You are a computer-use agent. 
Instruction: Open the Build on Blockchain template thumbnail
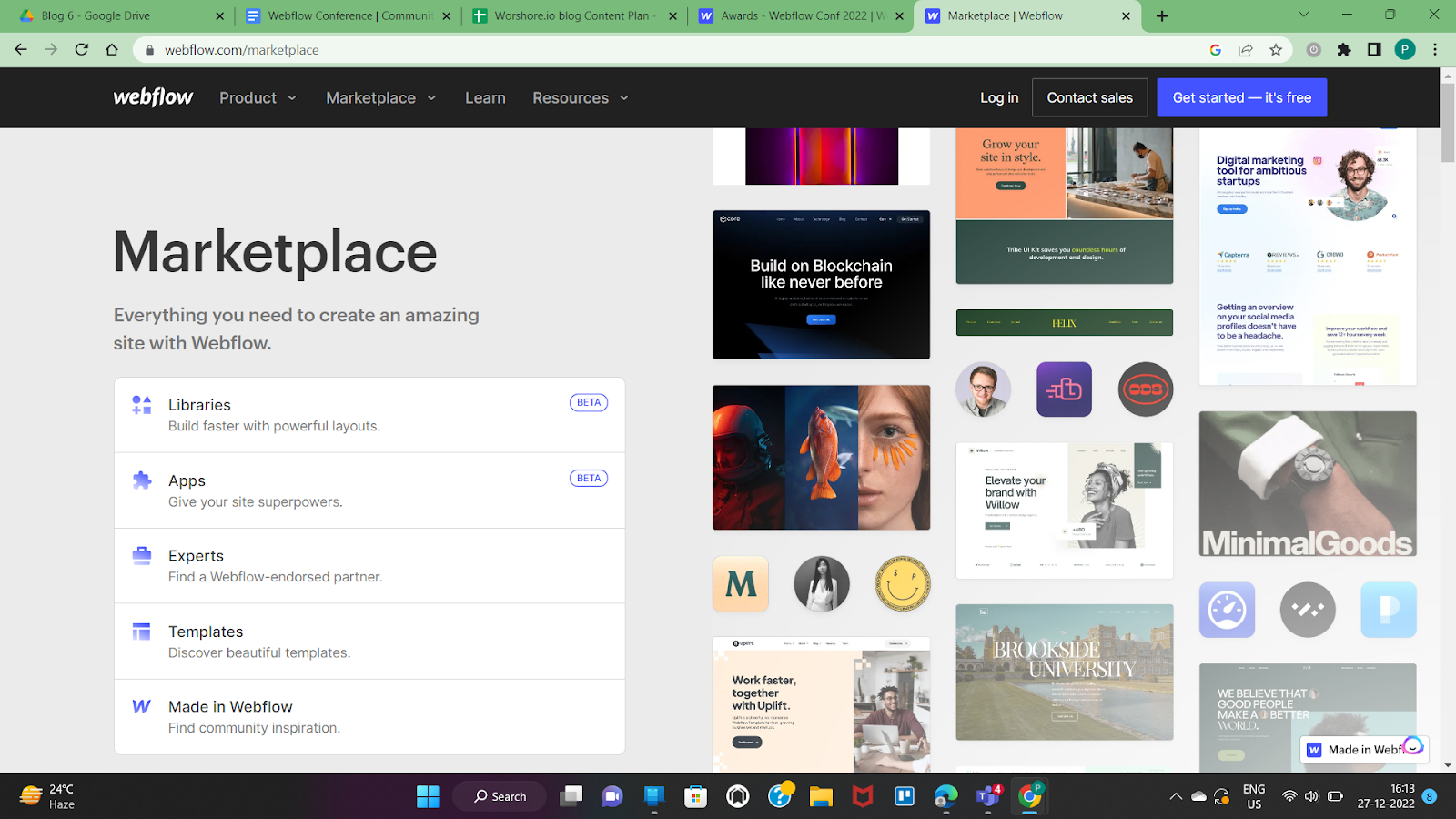click(822, 285)
